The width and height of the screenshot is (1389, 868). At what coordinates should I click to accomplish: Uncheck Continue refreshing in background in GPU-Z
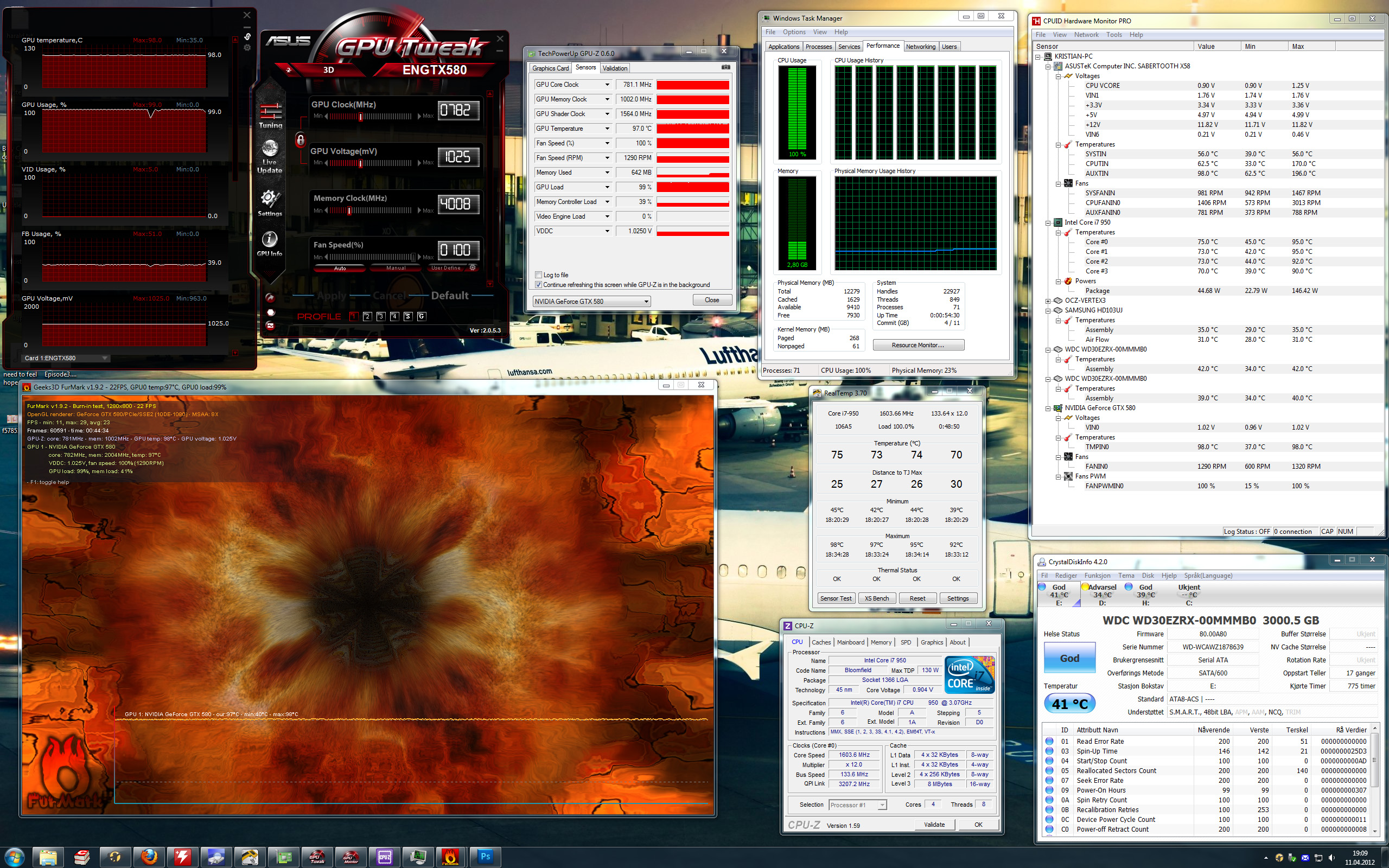[x=538, y=284]
